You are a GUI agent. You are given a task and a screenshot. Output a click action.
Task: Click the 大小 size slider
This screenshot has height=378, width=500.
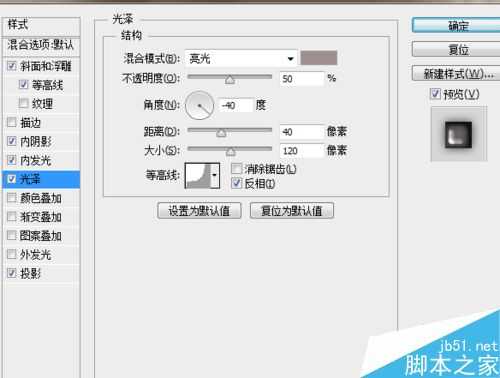(x=230, y=150)
